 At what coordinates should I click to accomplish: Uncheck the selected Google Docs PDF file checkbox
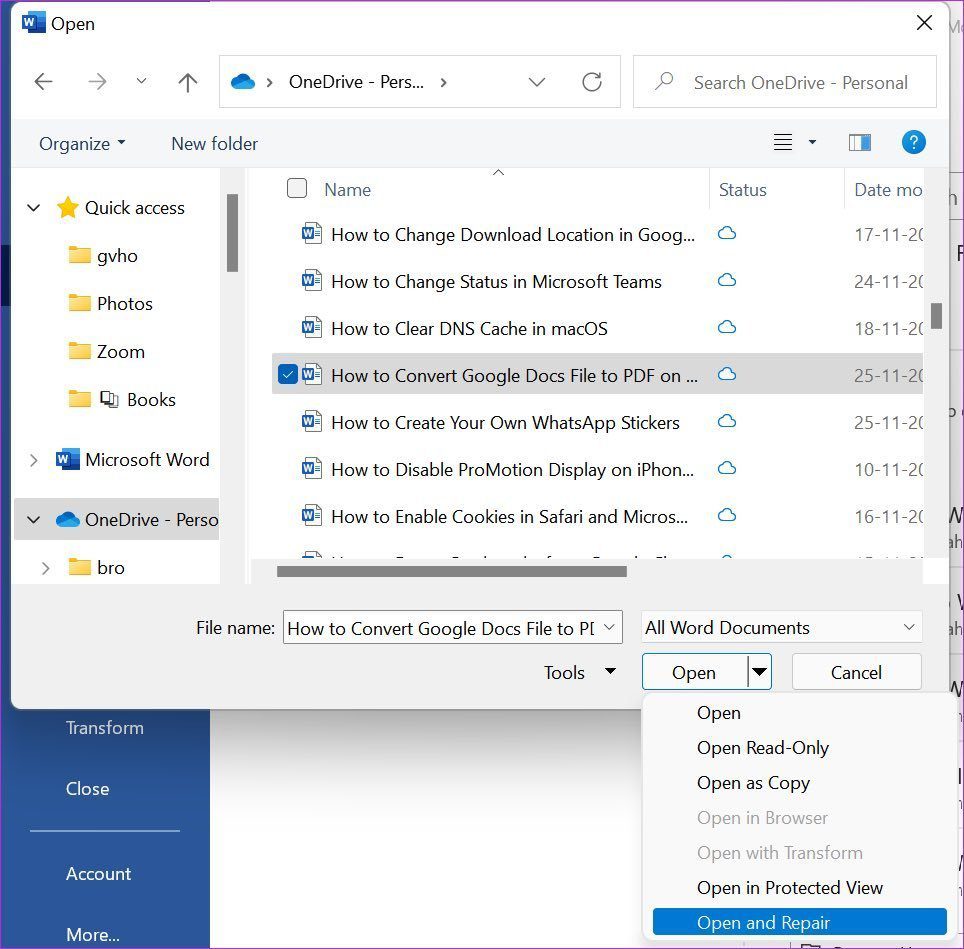pos(288,375)
